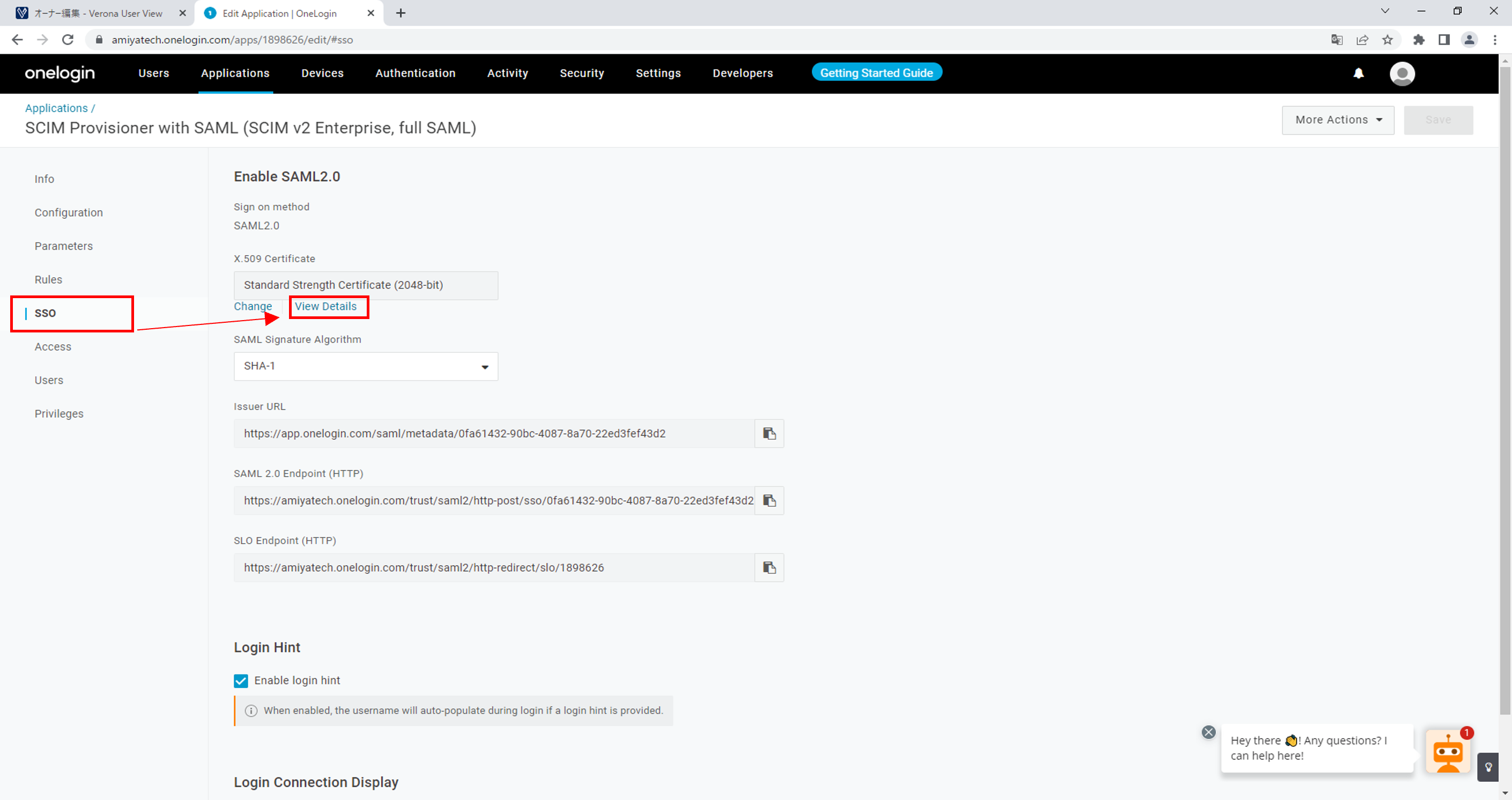Dismiss the chatbot greeting bubble
The image size is (1512, 800).
tap(1208, 732)
